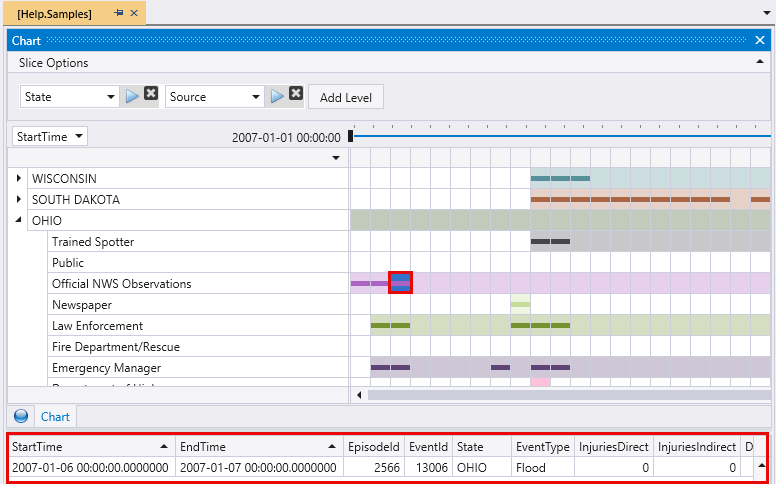
Task: Click the Add Level button
Action: (x=345, y=97)
